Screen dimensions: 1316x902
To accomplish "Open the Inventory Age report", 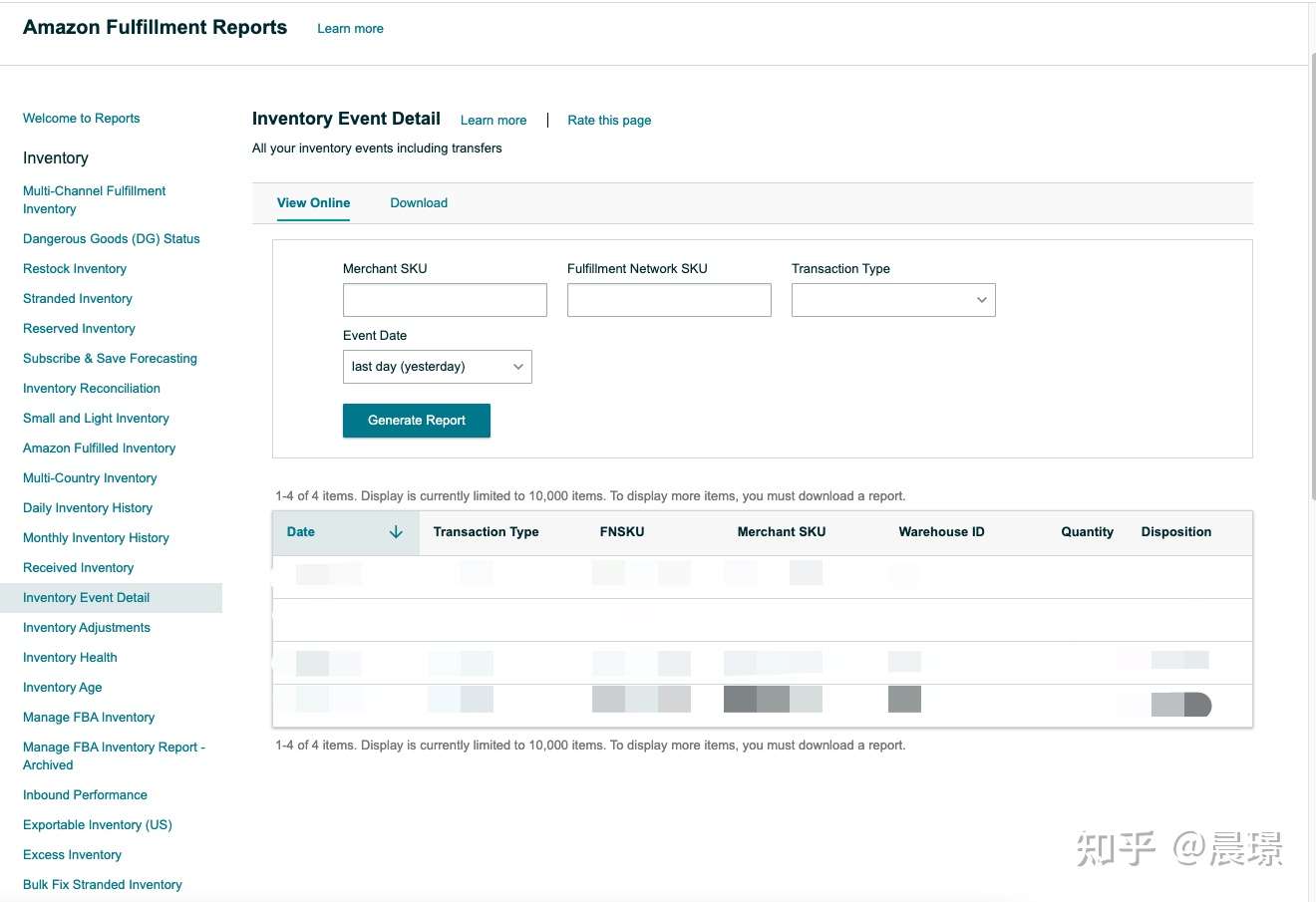I will [63, 688].
